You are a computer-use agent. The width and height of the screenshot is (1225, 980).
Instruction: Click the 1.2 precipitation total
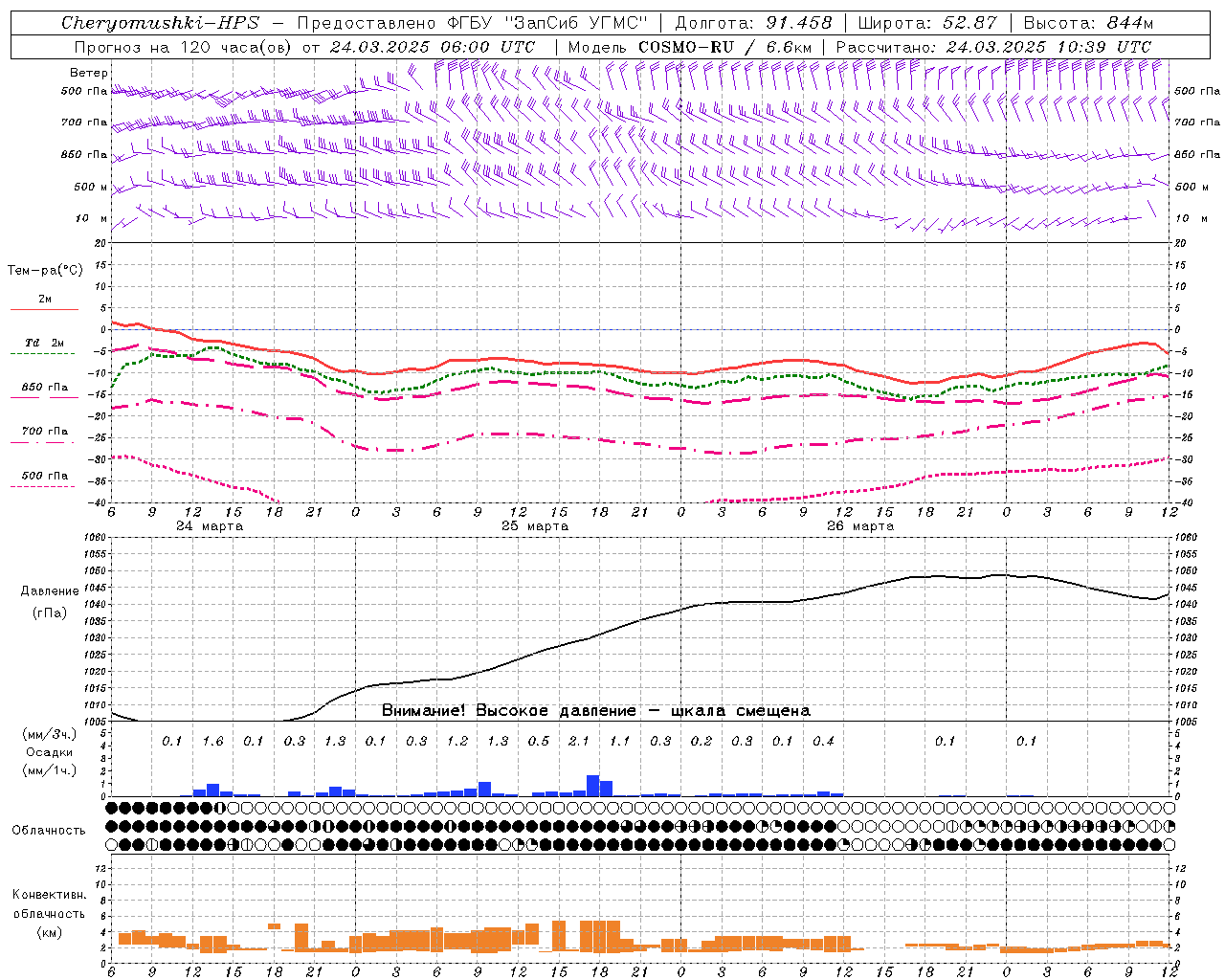[x=457, y=741]
